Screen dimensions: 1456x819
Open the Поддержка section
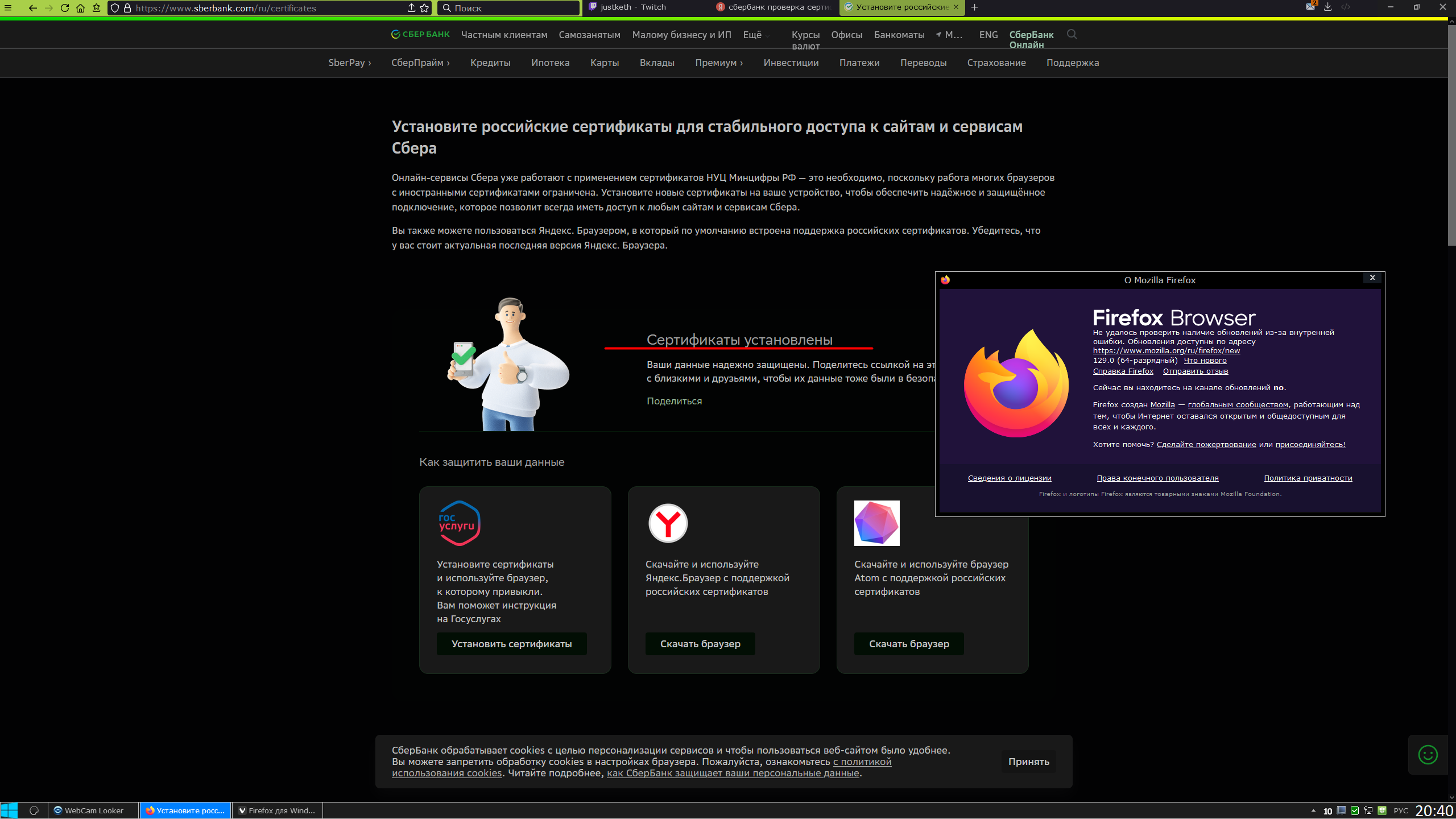coord(1073,63)
